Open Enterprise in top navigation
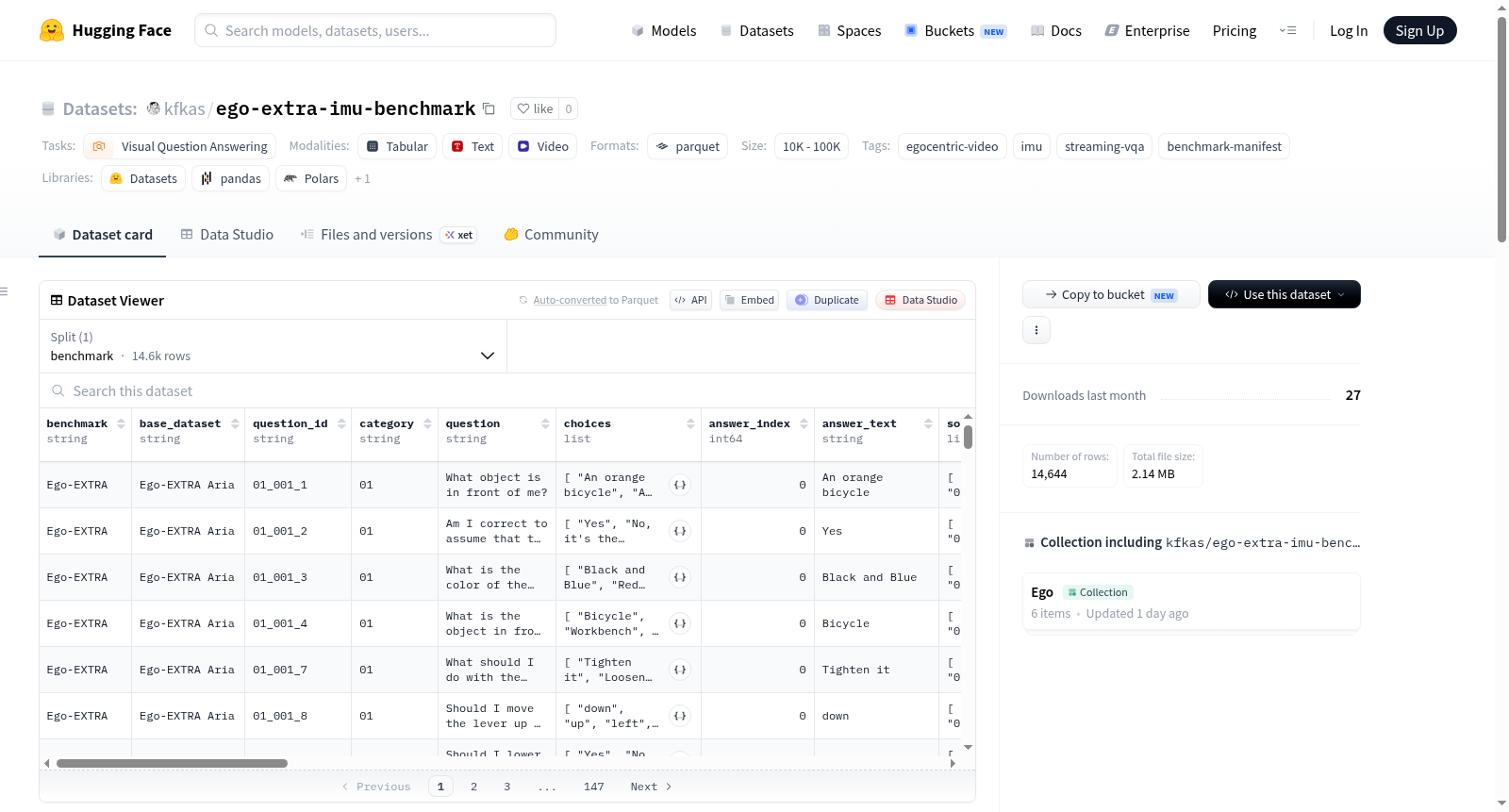This screenshot has height=812, width=1509. point(1147,30)
